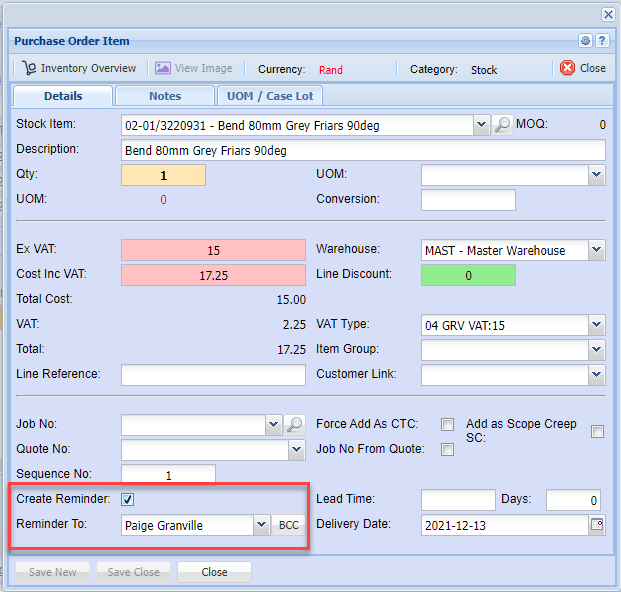Check the Job No From Quote box
This screenshot has width=621, height=592.
tap(448, 449)
